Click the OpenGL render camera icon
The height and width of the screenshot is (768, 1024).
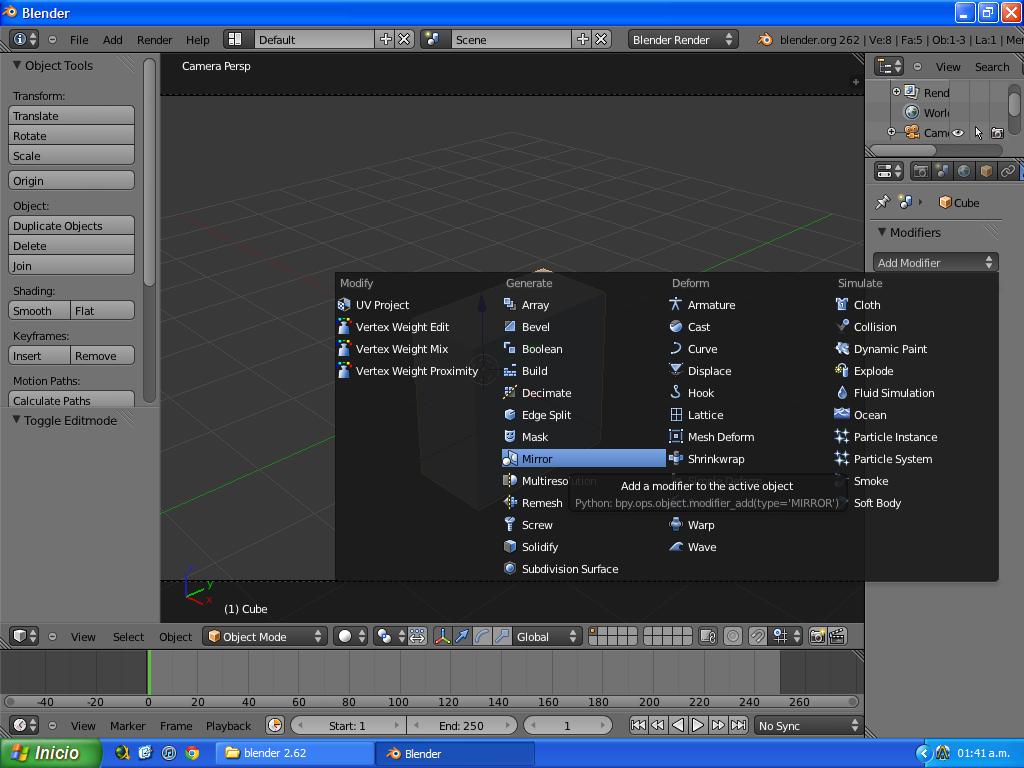(x=817, y=636)
